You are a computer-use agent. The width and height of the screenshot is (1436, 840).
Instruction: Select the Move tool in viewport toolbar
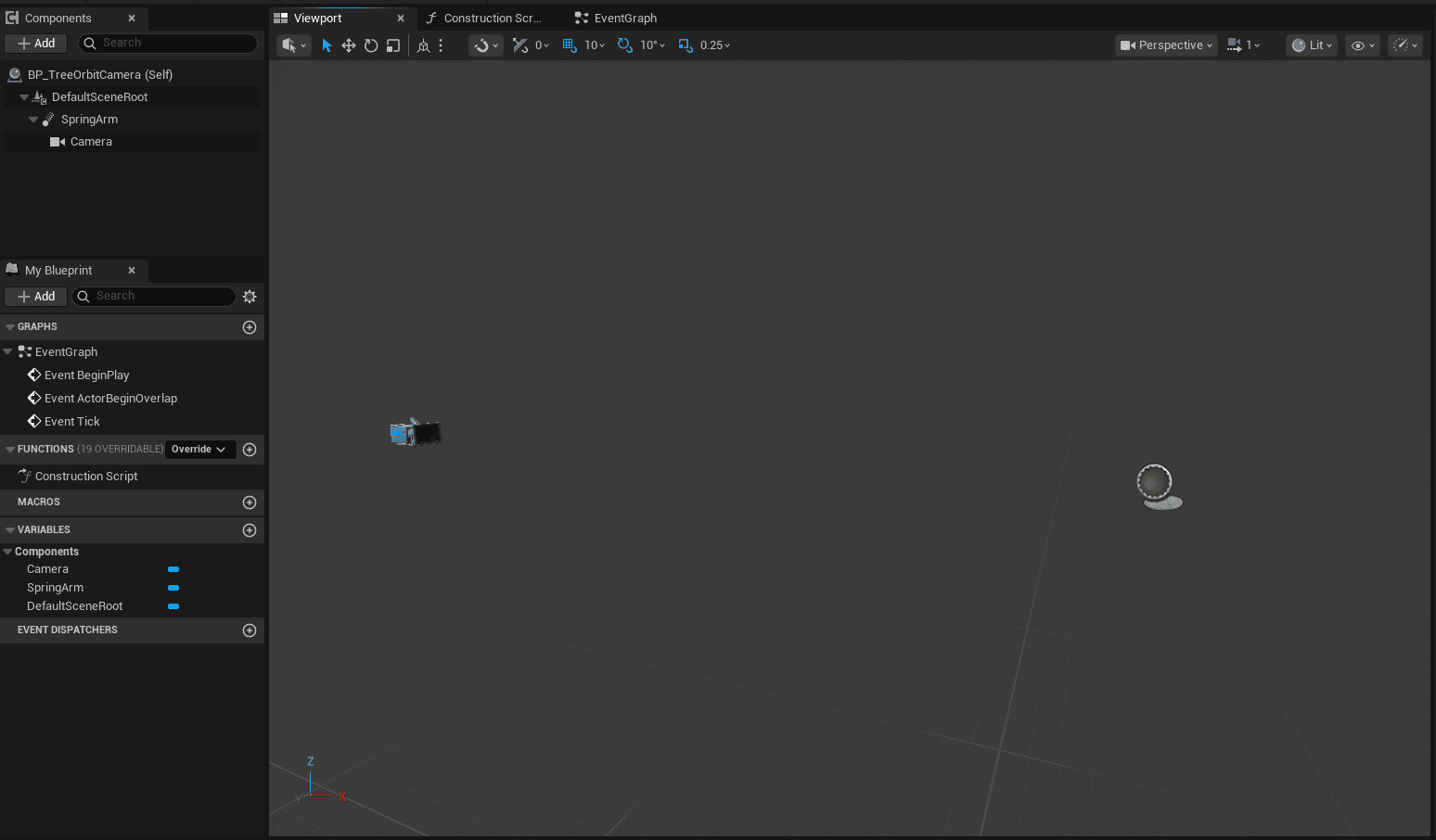(348, 45)
